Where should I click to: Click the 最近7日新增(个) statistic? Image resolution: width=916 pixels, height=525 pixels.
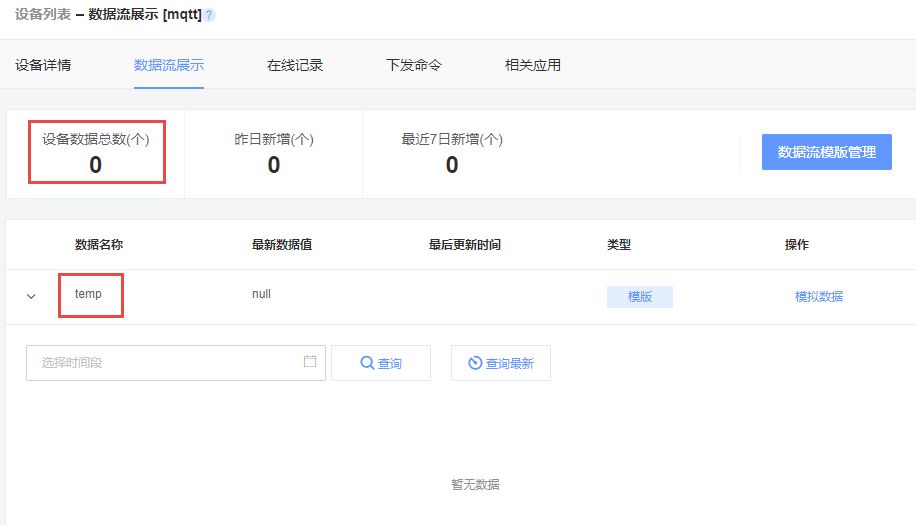tap(452, 153)
